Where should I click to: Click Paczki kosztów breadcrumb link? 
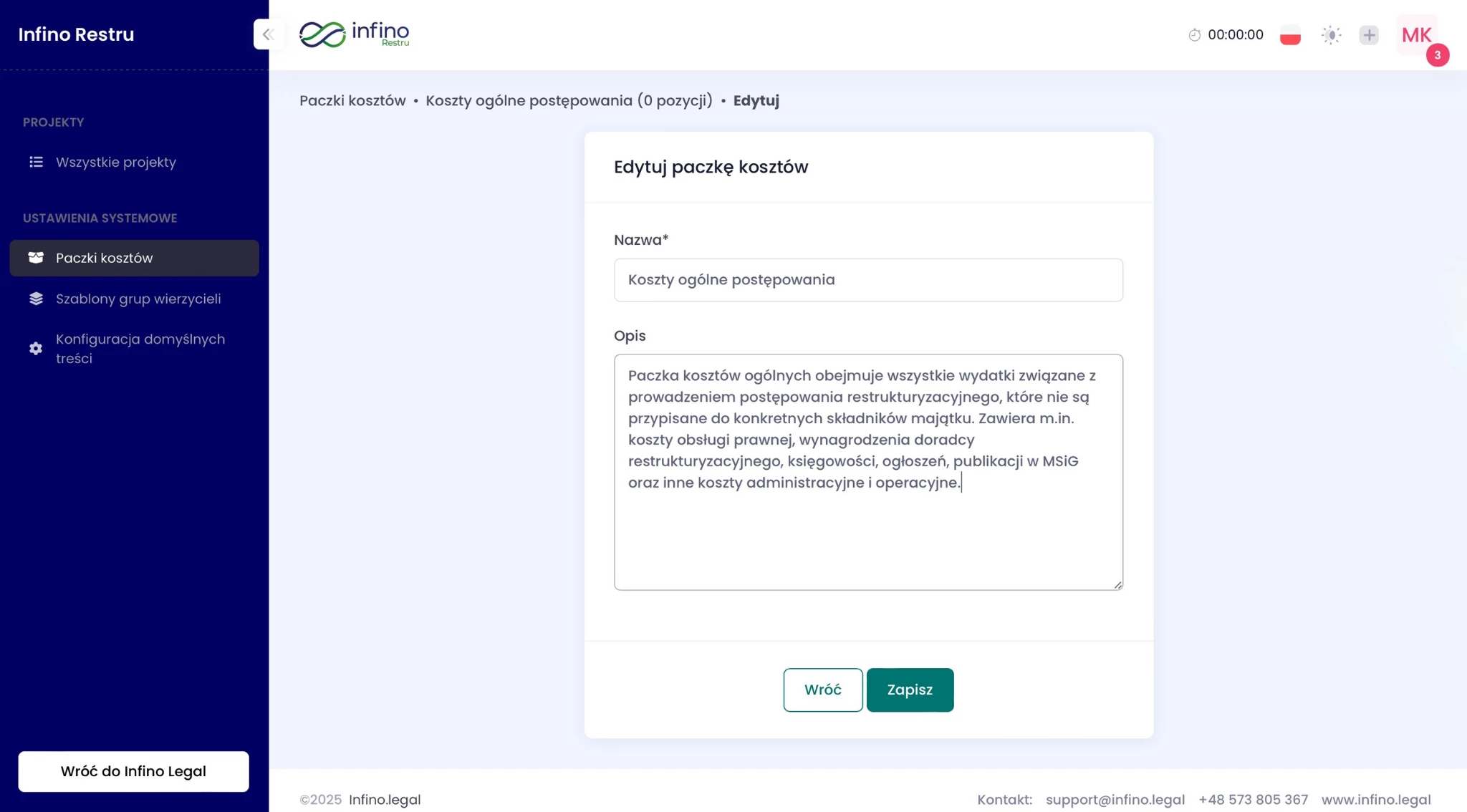tap(352, 101)
